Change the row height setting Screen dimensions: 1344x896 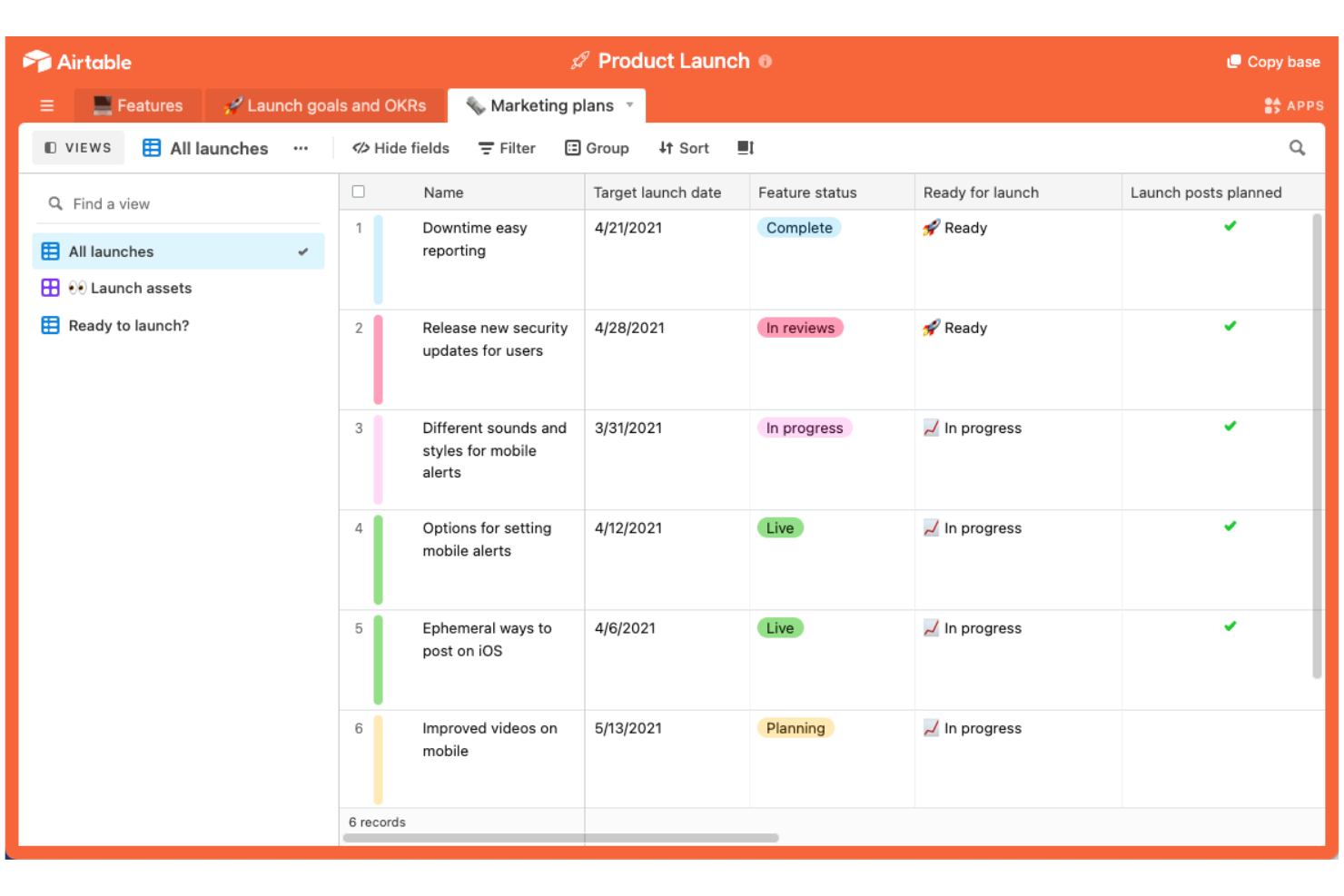click(745, 147)
